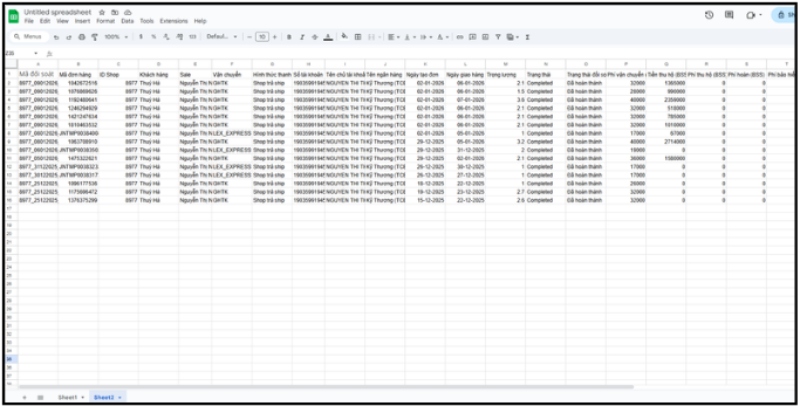Star the Untitled spreadsheet document
Screen dimensions: 800x406
pos(102,12)
